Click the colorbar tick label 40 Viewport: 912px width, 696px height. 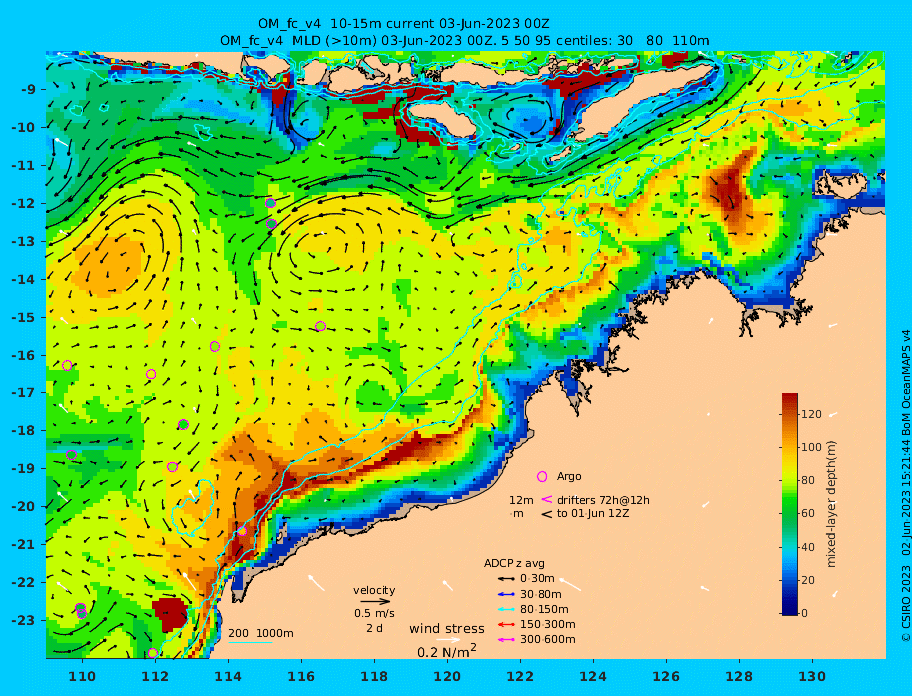pos(808,547)
